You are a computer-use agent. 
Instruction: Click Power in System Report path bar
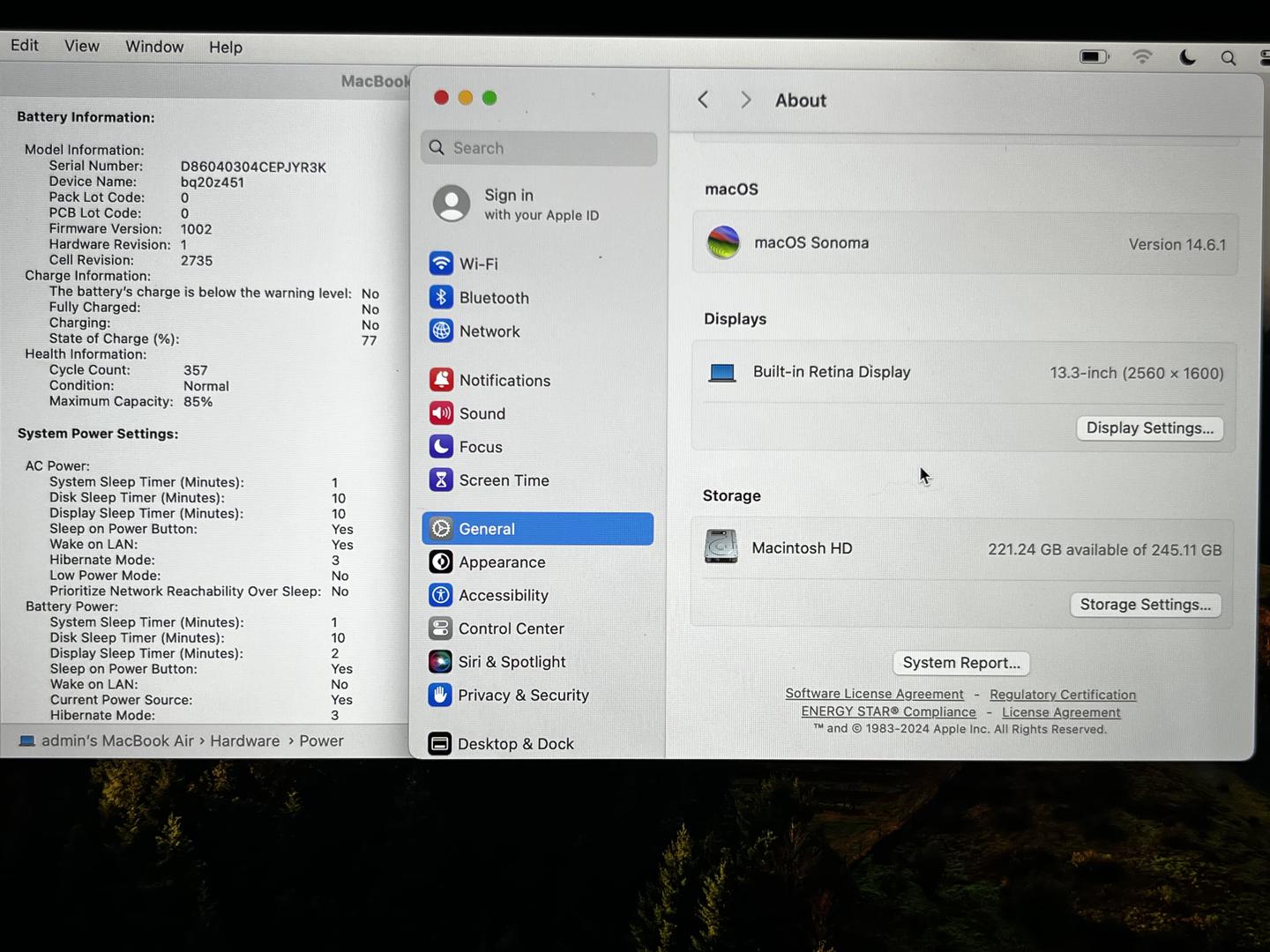[x=321, y=741]
